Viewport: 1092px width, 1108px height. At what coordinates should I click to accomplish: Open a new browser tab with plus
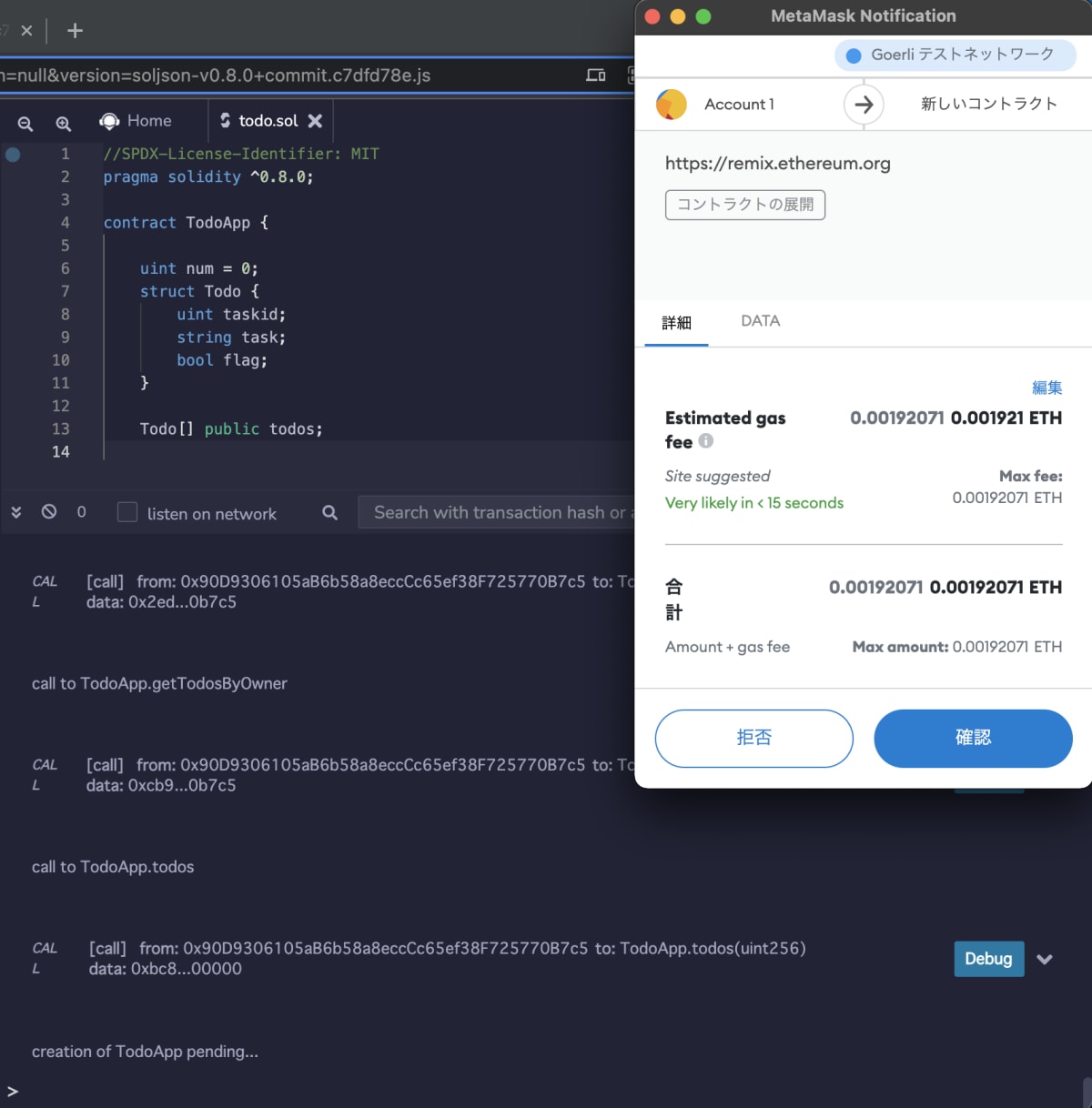[76, 31]
